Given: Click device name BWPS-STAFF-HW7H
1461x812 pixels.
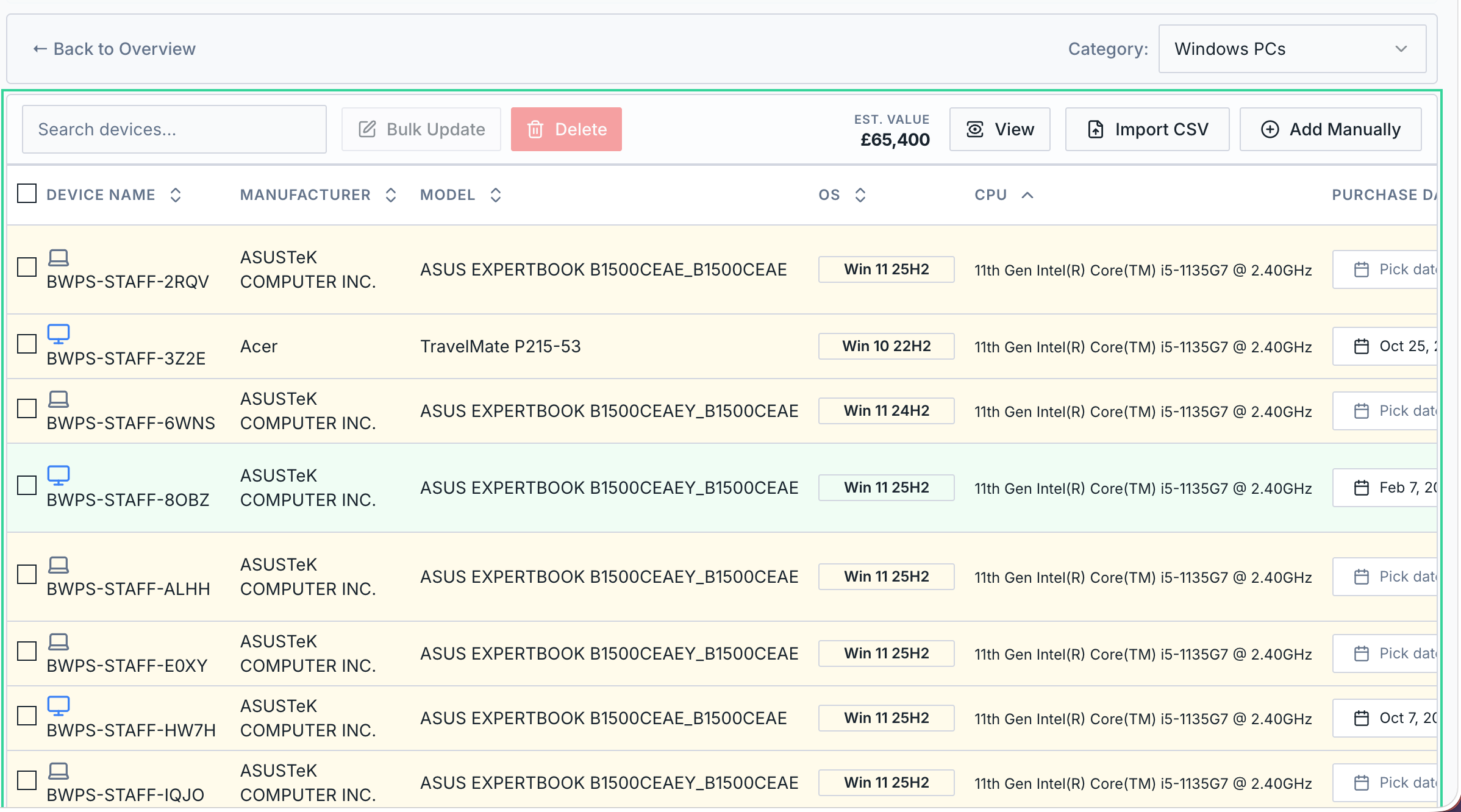Looking at the screenshot, I should click(131, 730).
